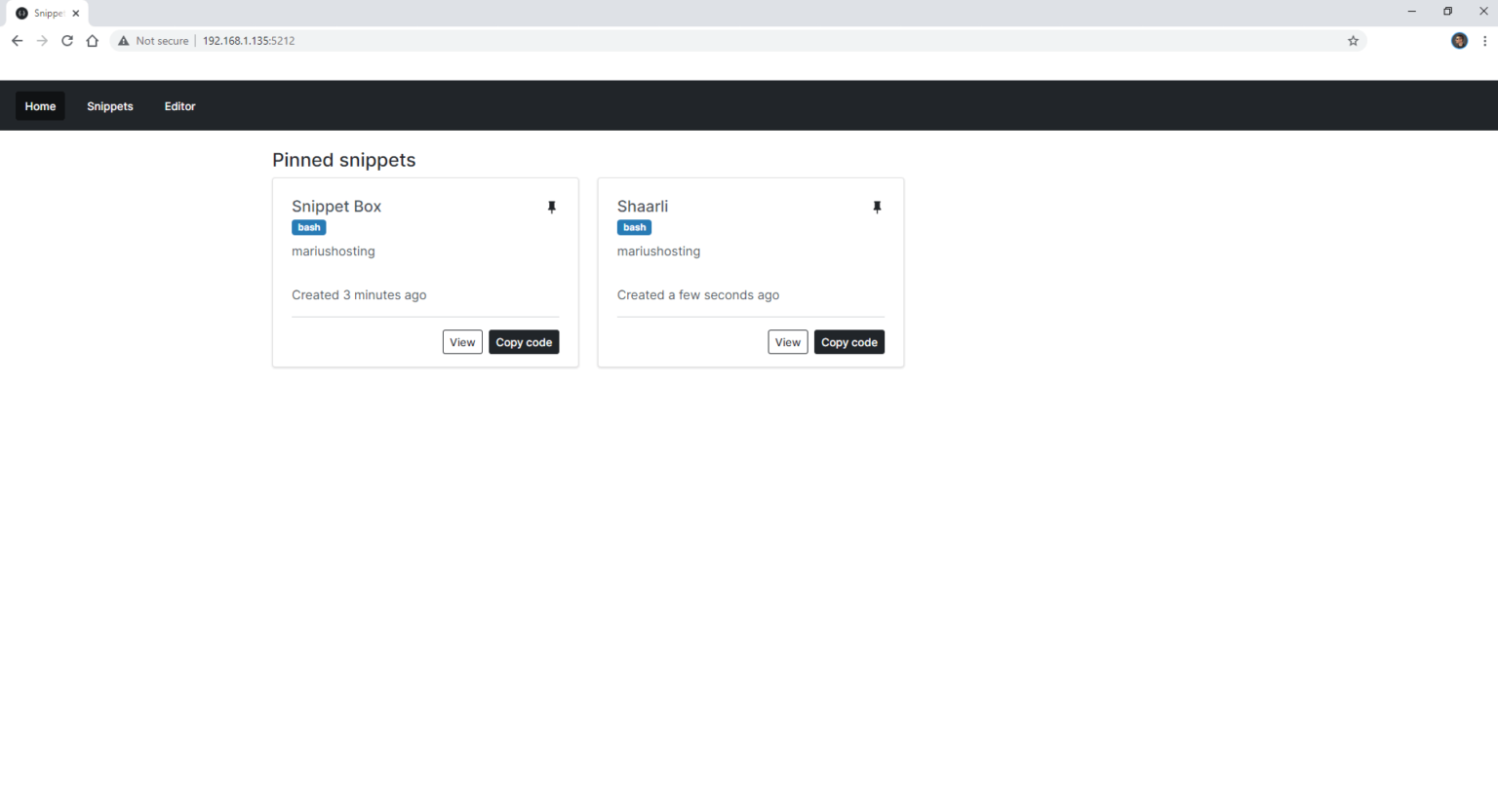Click View on the Shaarli card

(x=787, y=342)
